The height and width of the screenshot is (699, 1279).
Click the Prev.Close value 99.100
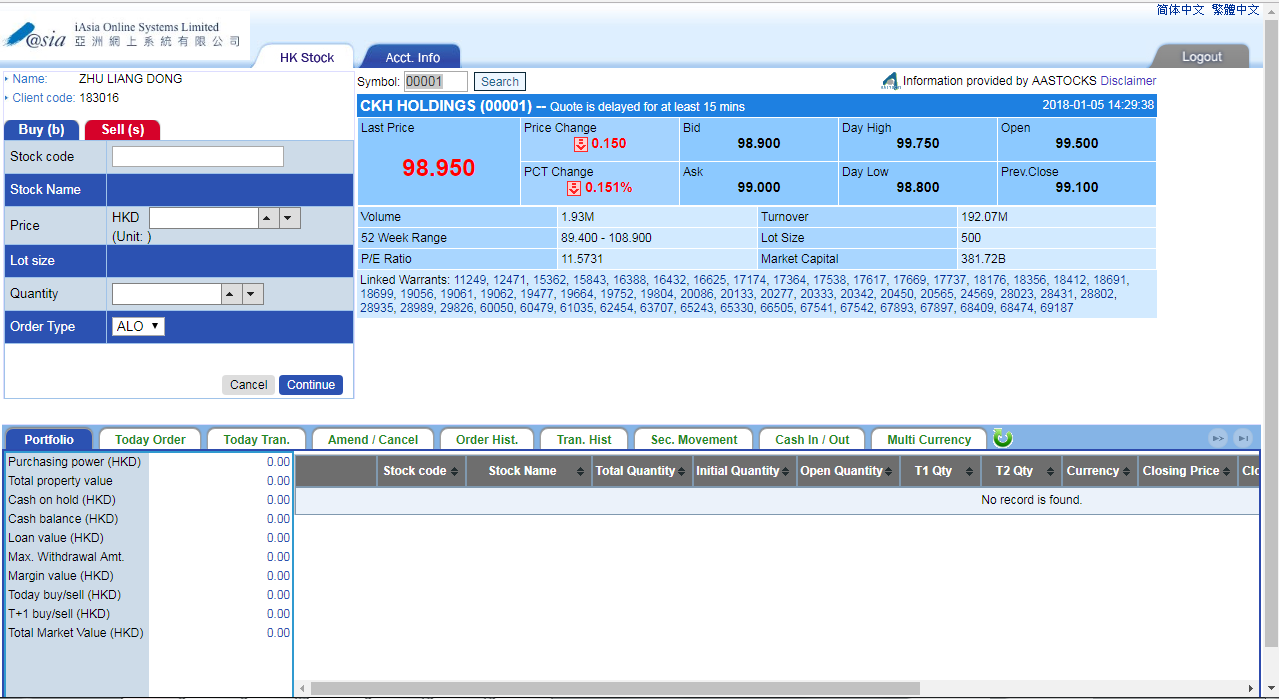pos(1077,187)
